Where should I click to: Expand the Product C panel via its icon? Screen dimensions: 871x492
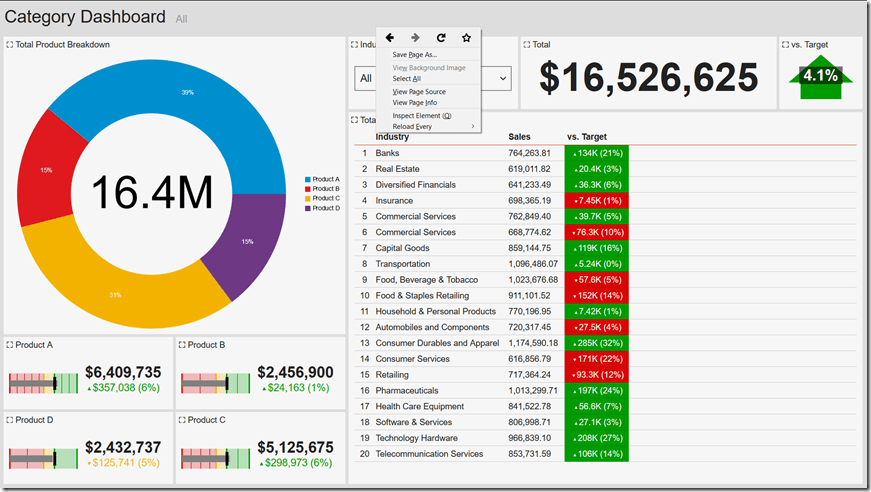coord(182,421)
